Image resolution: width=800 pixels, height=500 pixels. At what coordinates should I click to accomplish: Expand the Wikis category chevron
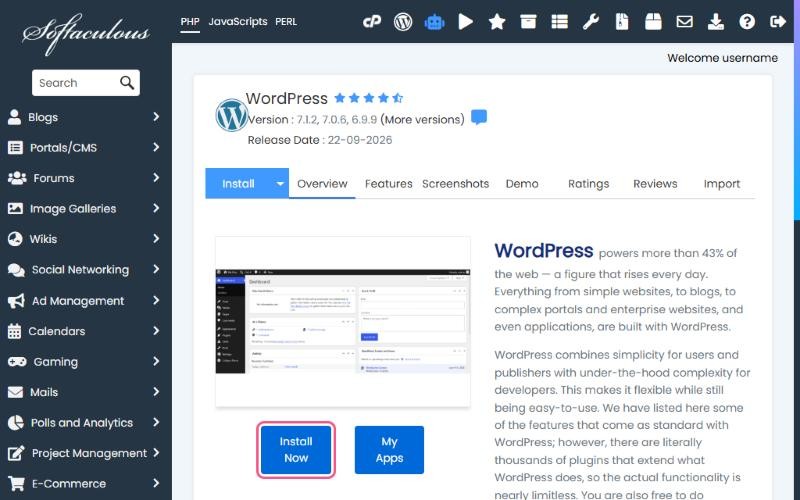tap(156, 239)
